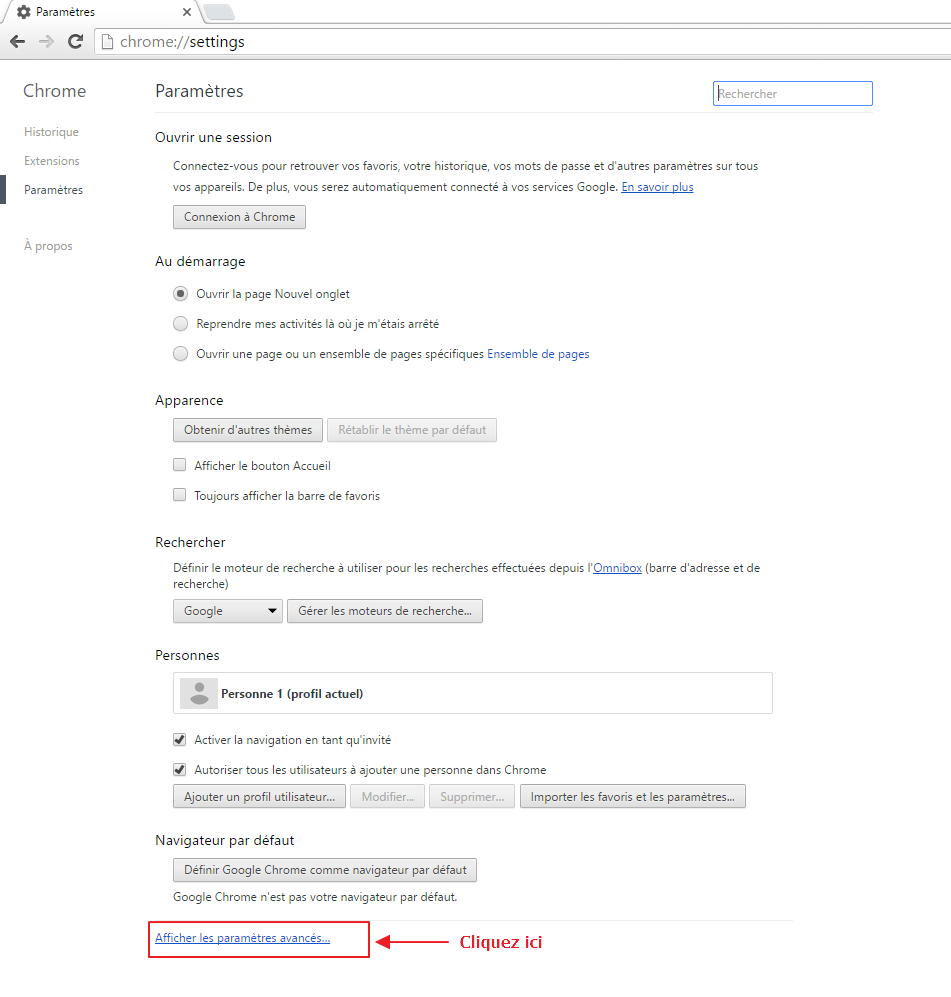
Task: Click the Personne 1 profile avatar
Action: point(199,693)
